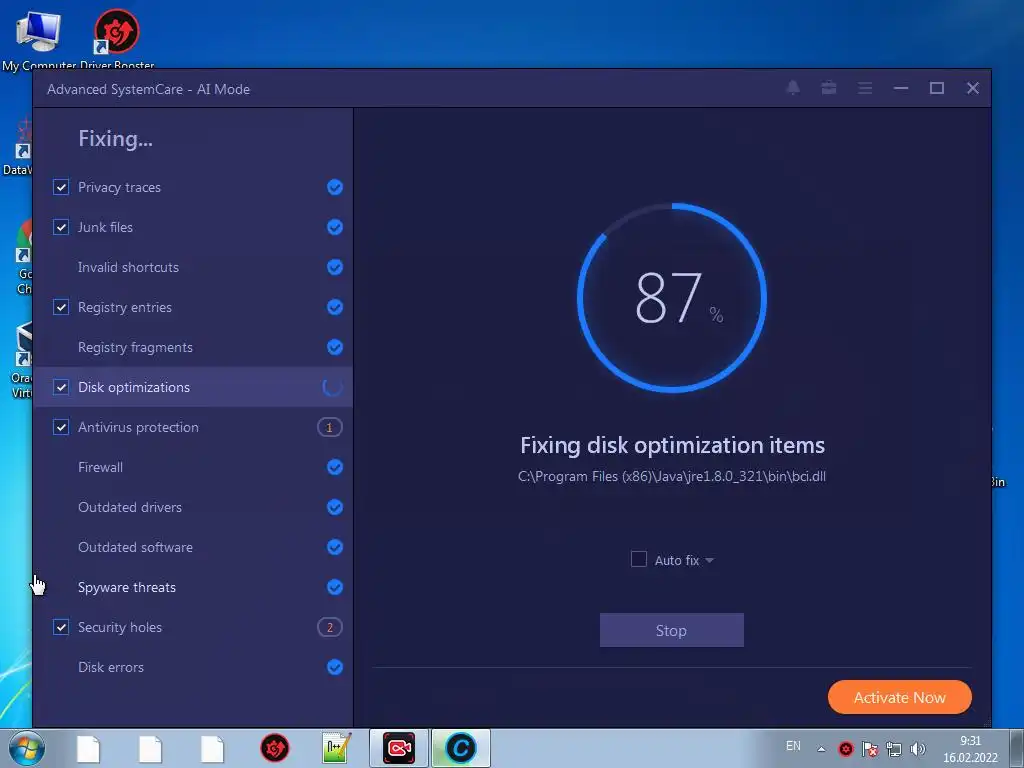Click the Activate Now button

point(899,697)
